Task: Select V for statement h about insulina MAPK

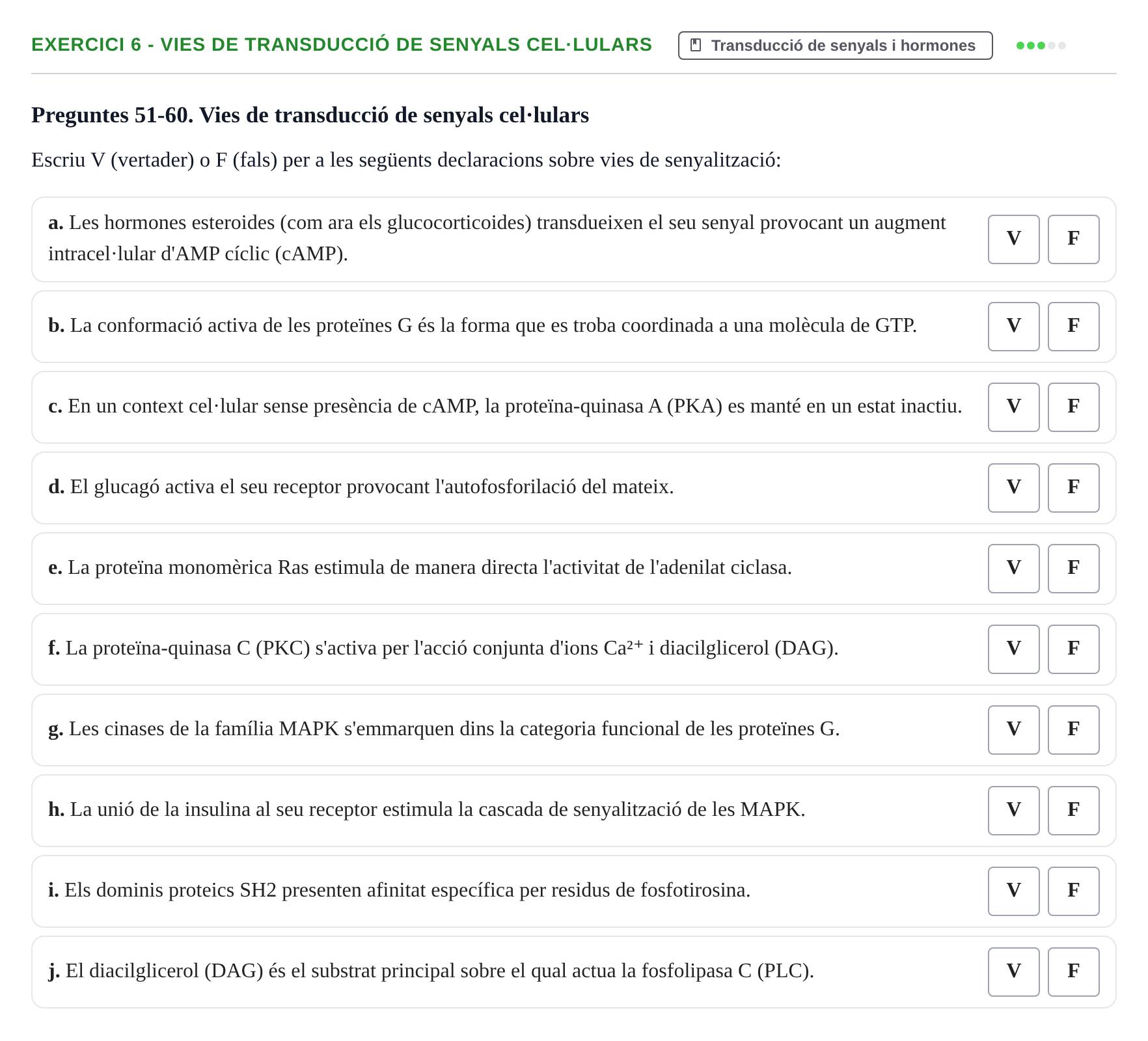Action: coord(1013,811)
